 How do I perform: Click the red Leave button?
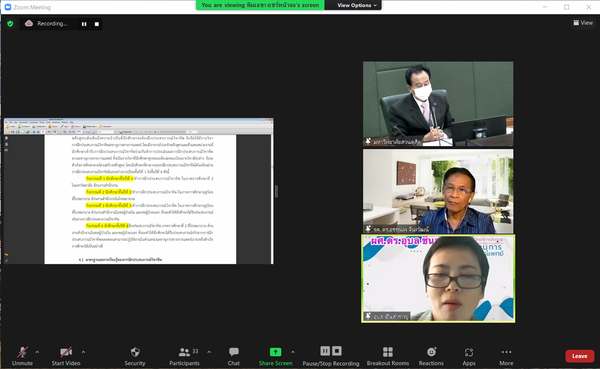tap(580, 356)
